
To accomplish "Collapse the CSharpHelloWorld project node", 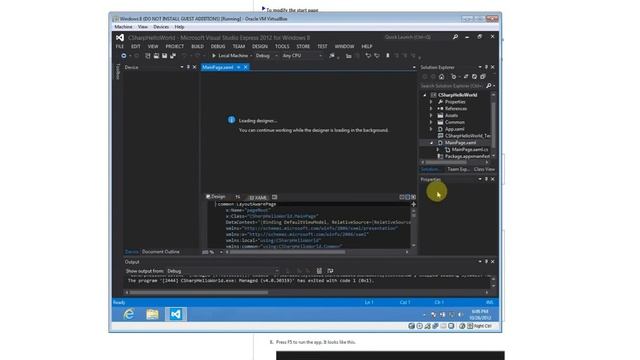I will [x=424, y=95].
